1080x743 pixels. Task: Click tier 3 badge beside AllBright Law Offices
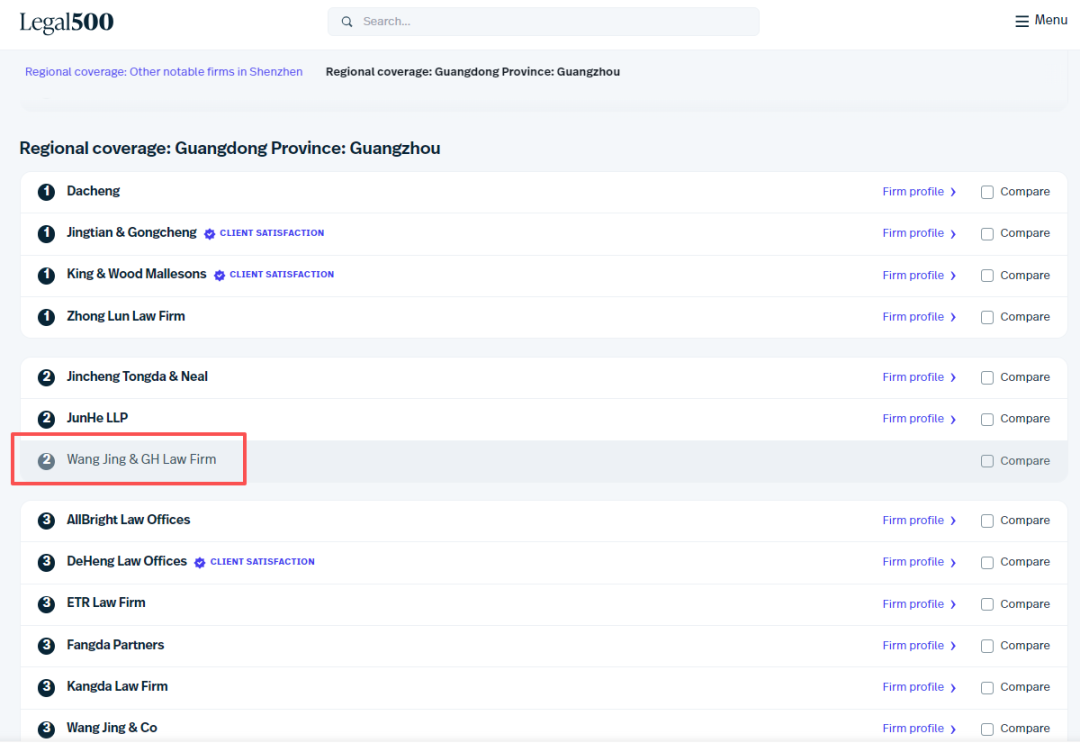46,521
